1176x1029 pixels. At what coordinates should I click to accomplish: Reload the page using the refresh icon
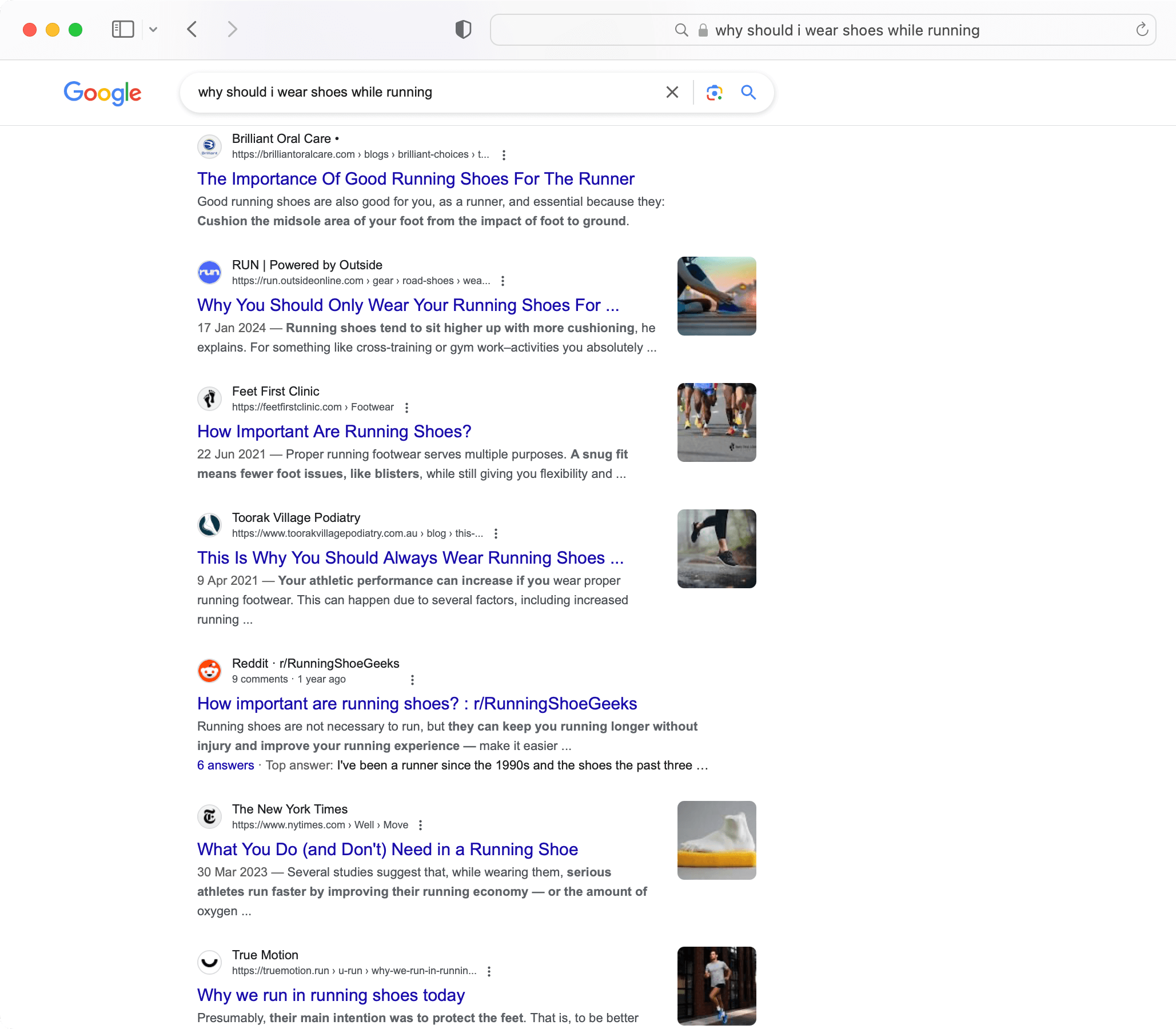(x=1142, y=29)
